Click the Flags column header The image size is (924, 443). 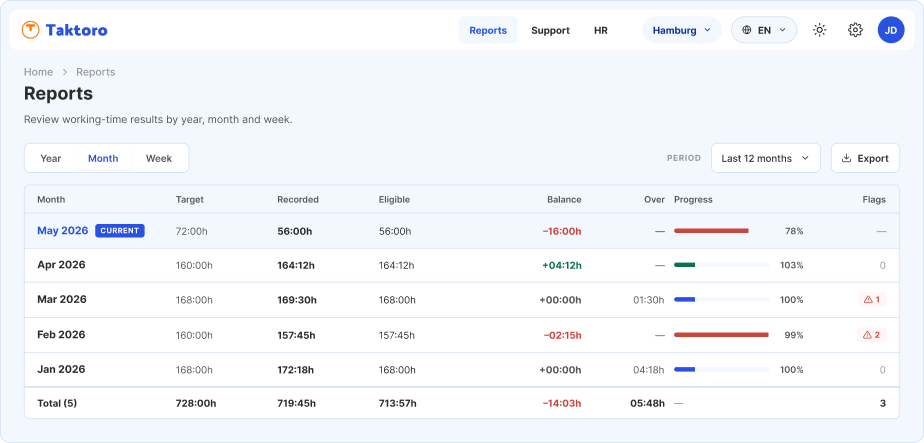pyautogui.click(x=874, y=200)
